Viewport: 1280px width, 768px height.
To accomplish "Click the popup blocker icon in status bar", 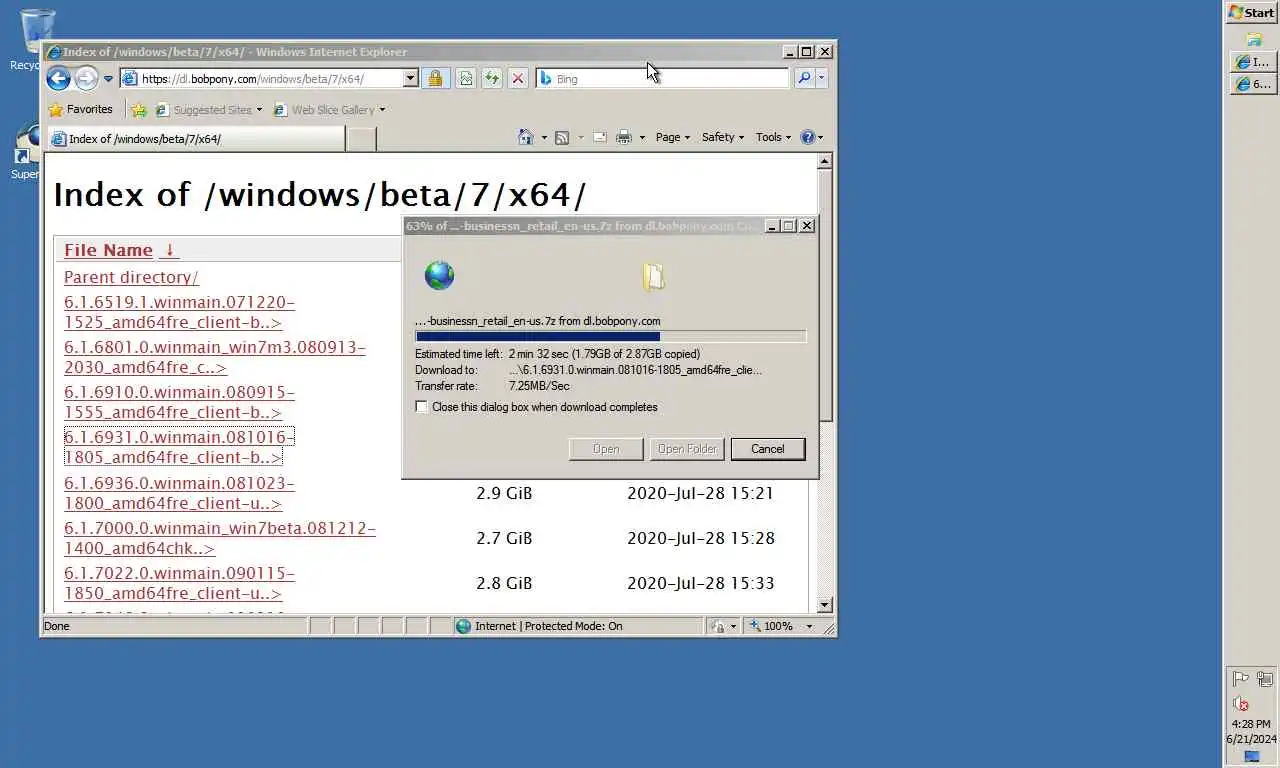I will coord(718,626).
